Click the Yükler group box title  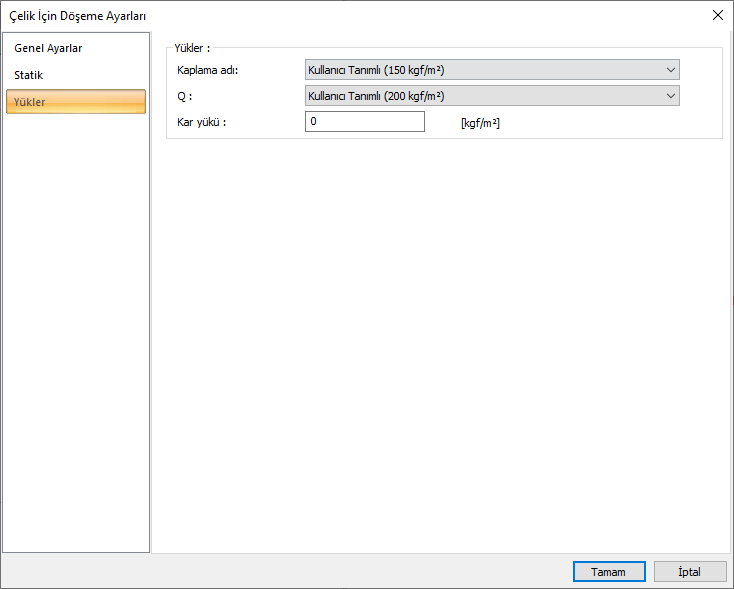click(x=192, y=48)
